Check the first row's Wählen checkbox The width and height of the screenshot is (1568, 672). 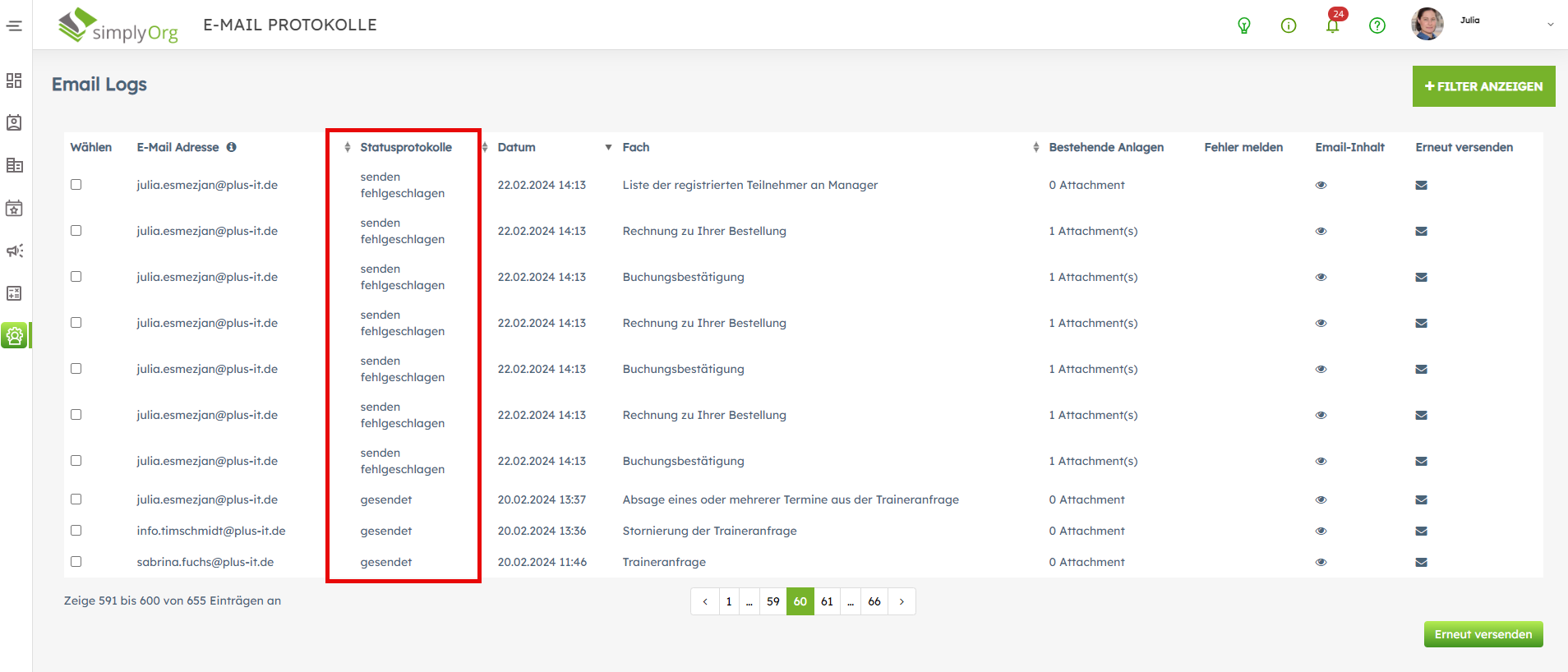coord(76,185)
